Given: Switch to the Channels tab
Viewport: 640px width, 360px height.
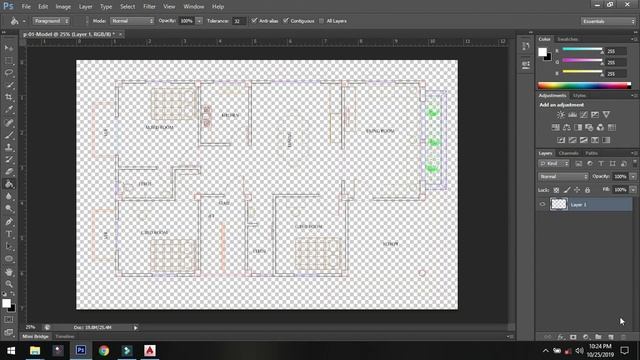Looking at the screenshot, I should point(569,153).
